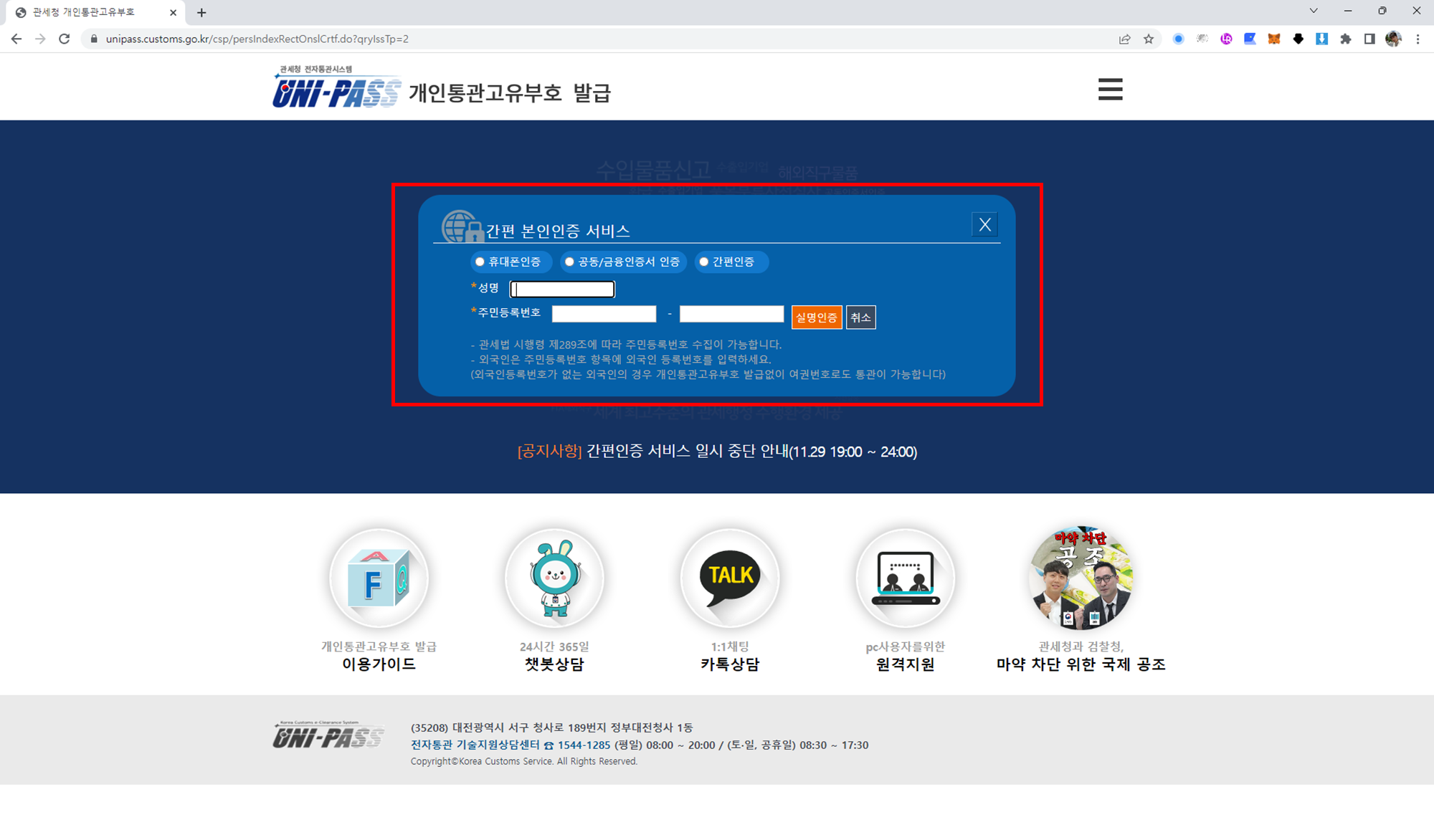Click the first 주민등록번호 input box
Image resolution: width=1434 pixels, height=840 pixels.
[604, 314]
